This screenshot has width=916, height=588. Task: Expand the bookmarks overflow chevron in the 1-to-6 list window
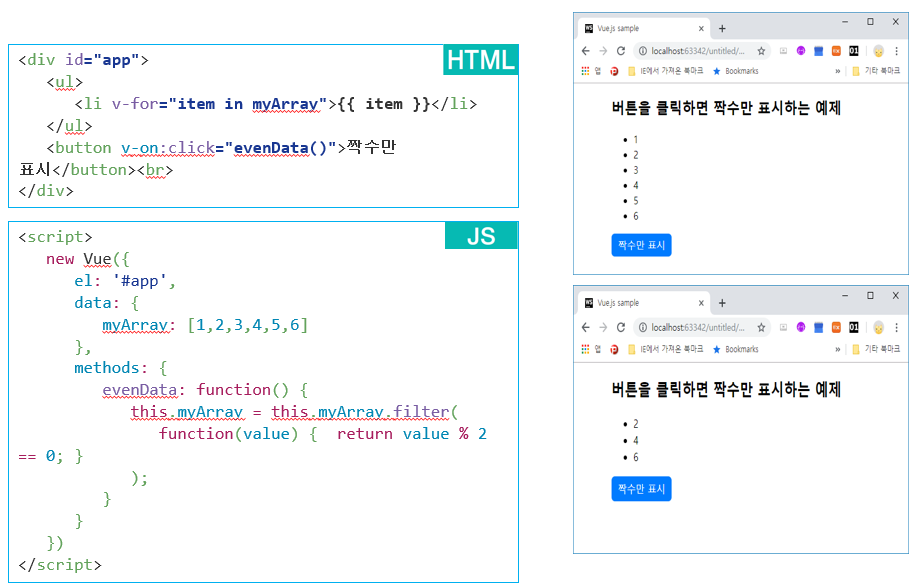pos(838,71)
